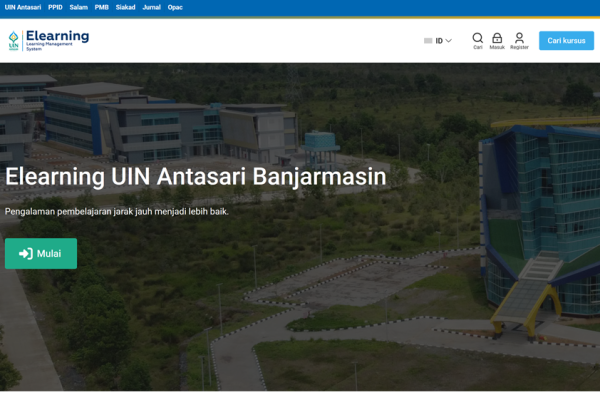Image resolution: width=600 pixels, height=400 pixels.
Task: Open the Salam top link
Action: [78, 7]
